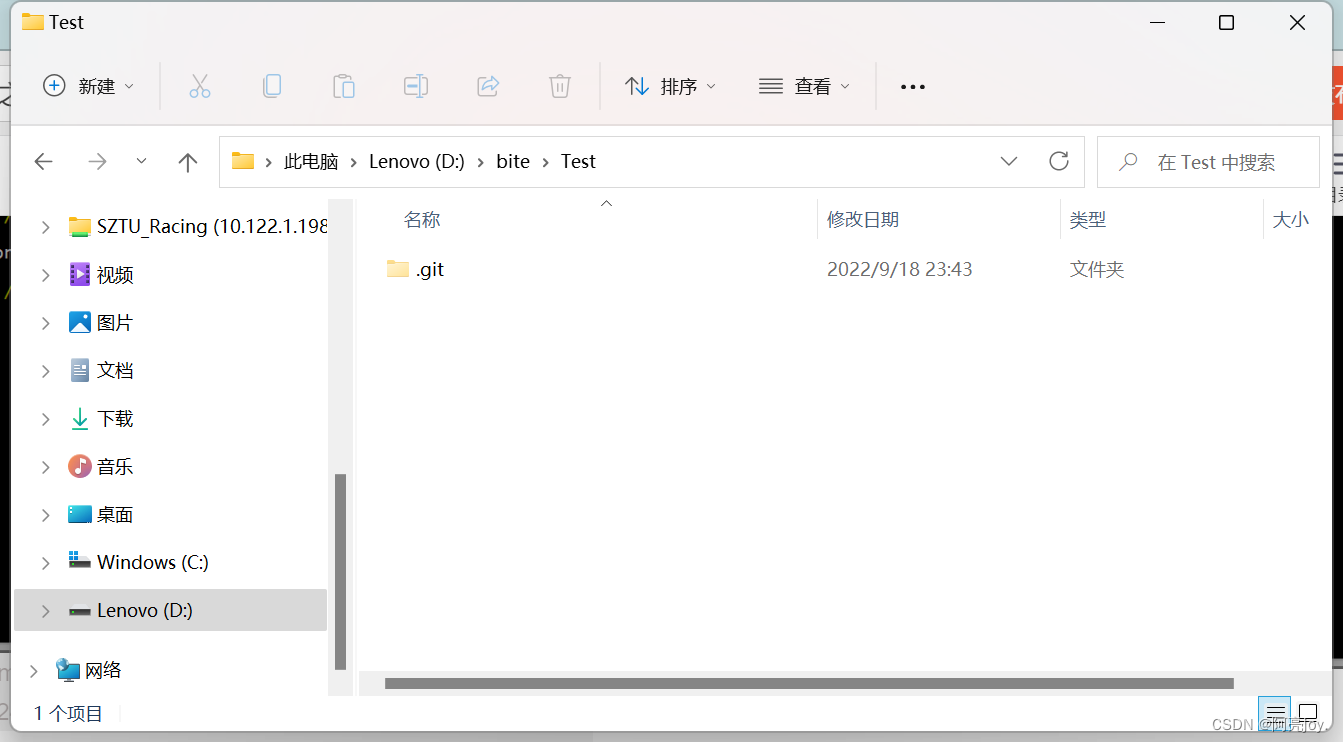Image resolution: width=1343 pixels, height=742 pixels.
Task: Expand the 音乐 tree node
Action: pos(45,467)
